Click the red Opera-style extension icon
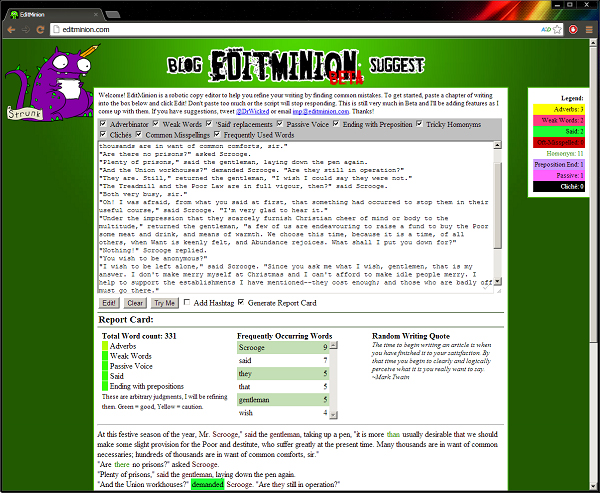This screenshot has height=493, width=600. (x=573, y=29)
